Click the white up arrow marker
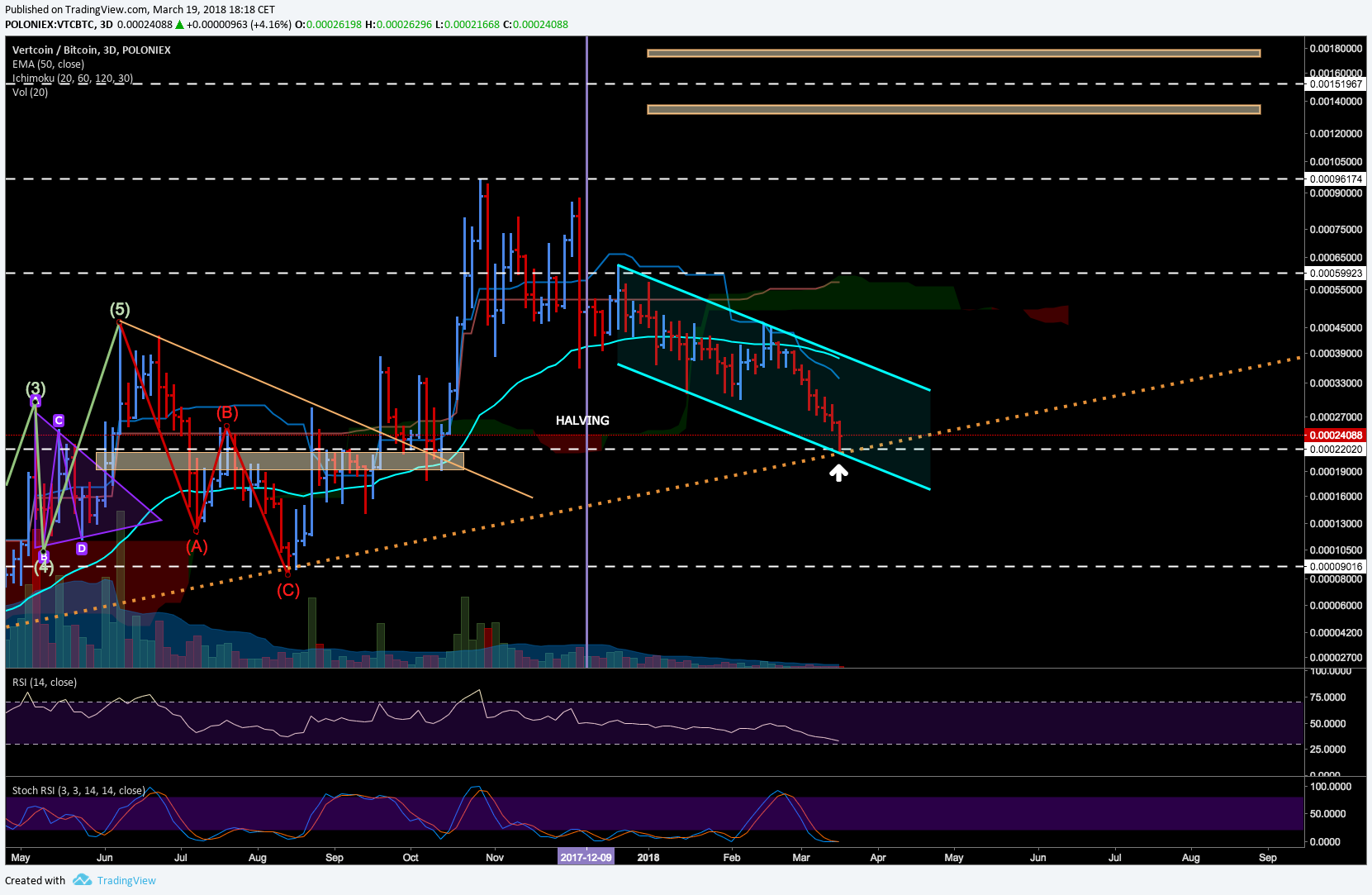Screen dimensions: 1372x895 pyautogui.click(x=838, y=473)
